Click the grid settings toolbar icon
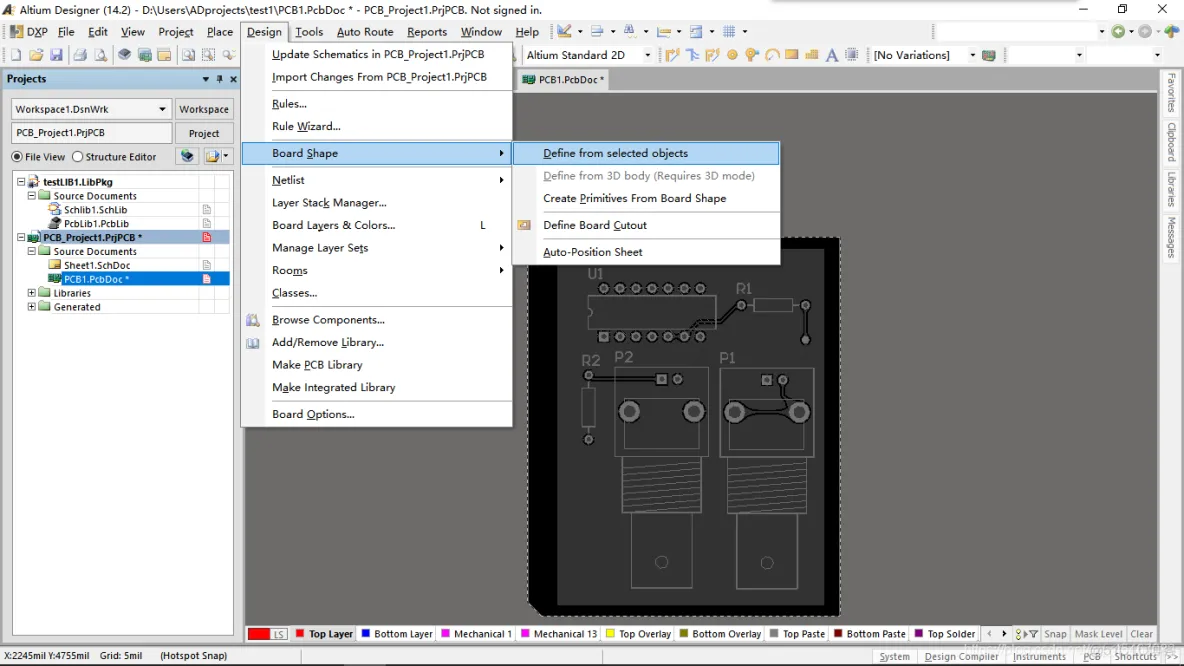The width and height of the screenshot is (1184, 666). click(x=729, y=32)
